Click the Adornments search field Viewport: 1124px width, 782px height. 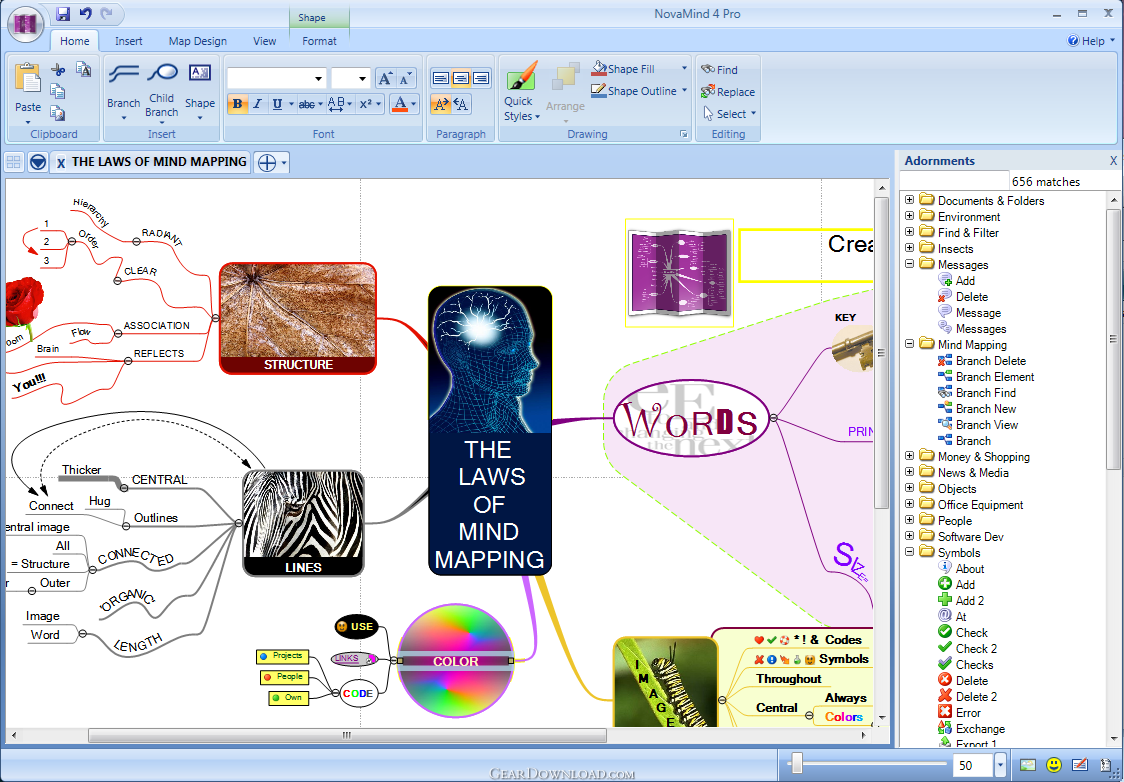pos(955,181)
